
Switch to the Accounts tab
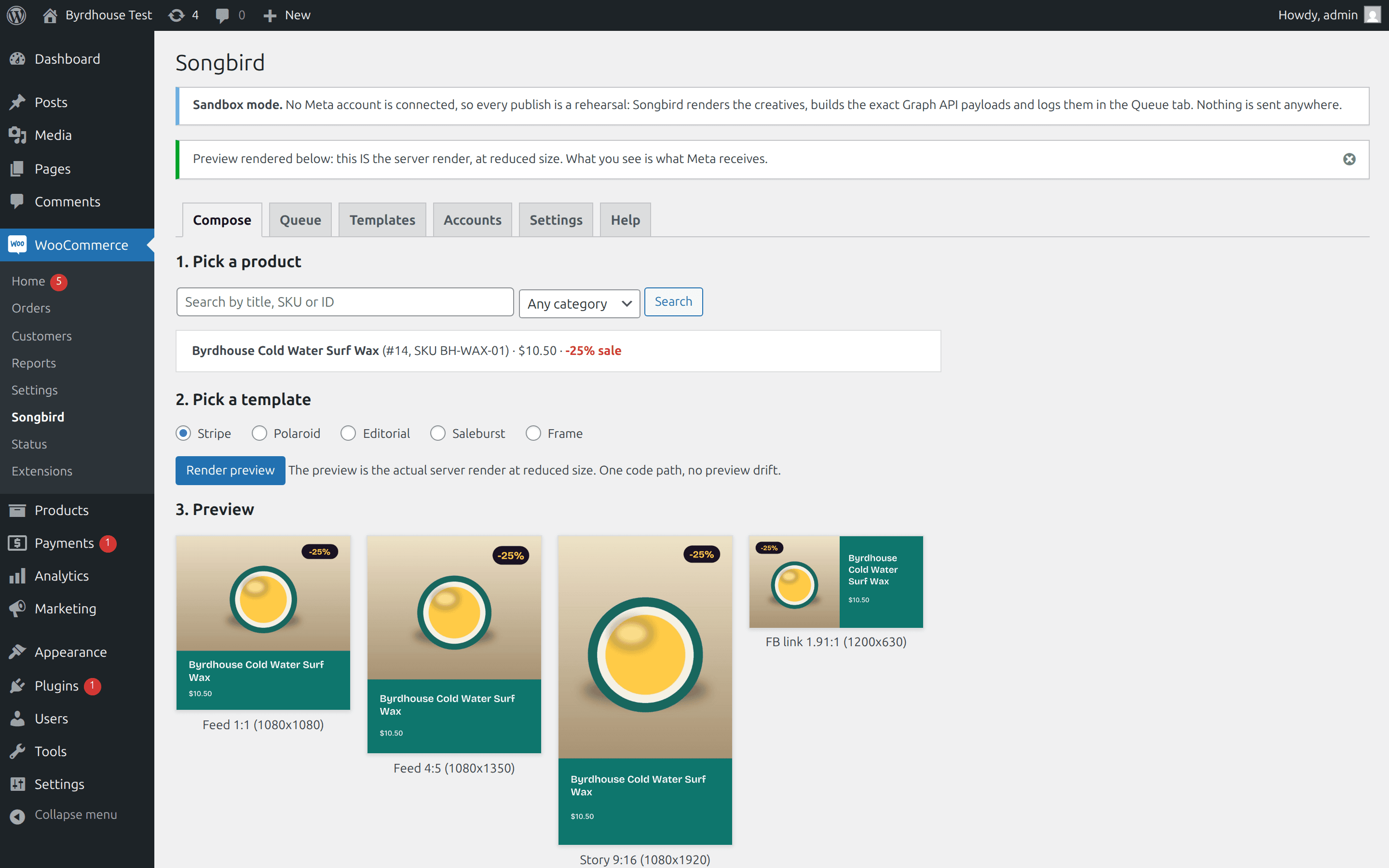click(472, 220)
